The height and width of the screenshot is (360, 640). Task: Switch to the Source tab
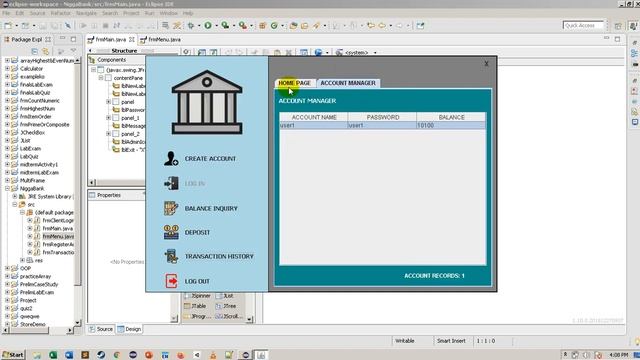(101, 329)
